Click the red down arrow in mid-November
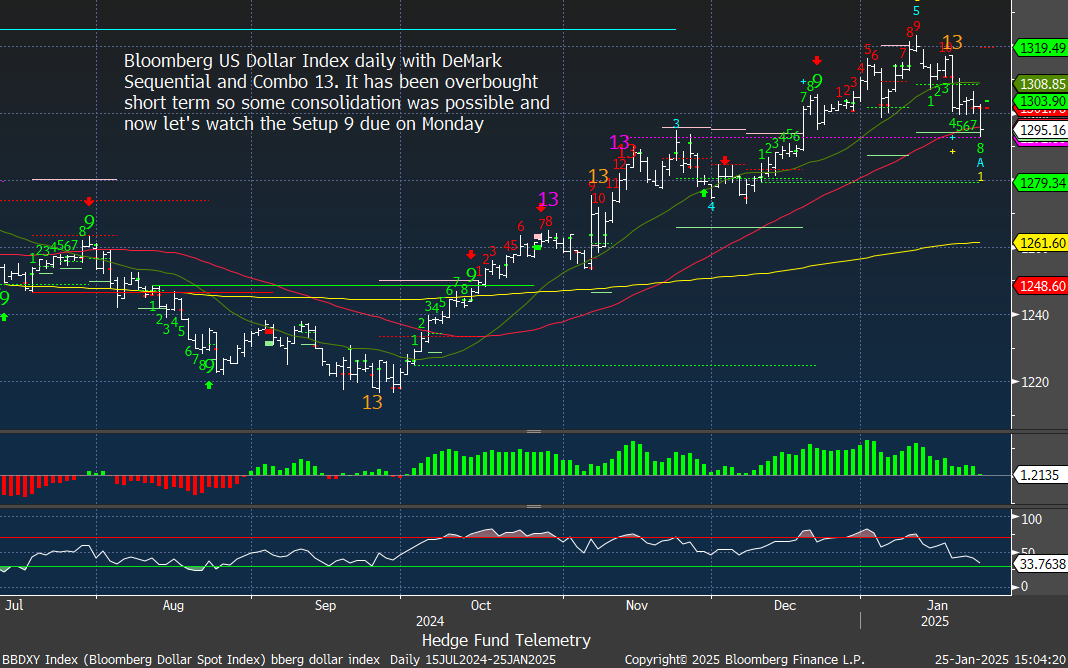 (725, 161)
